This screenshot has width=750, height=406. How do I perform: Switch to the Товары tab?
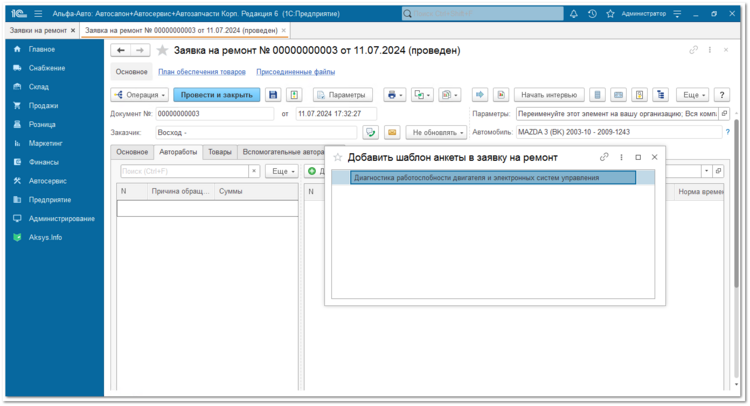[220, 152]
